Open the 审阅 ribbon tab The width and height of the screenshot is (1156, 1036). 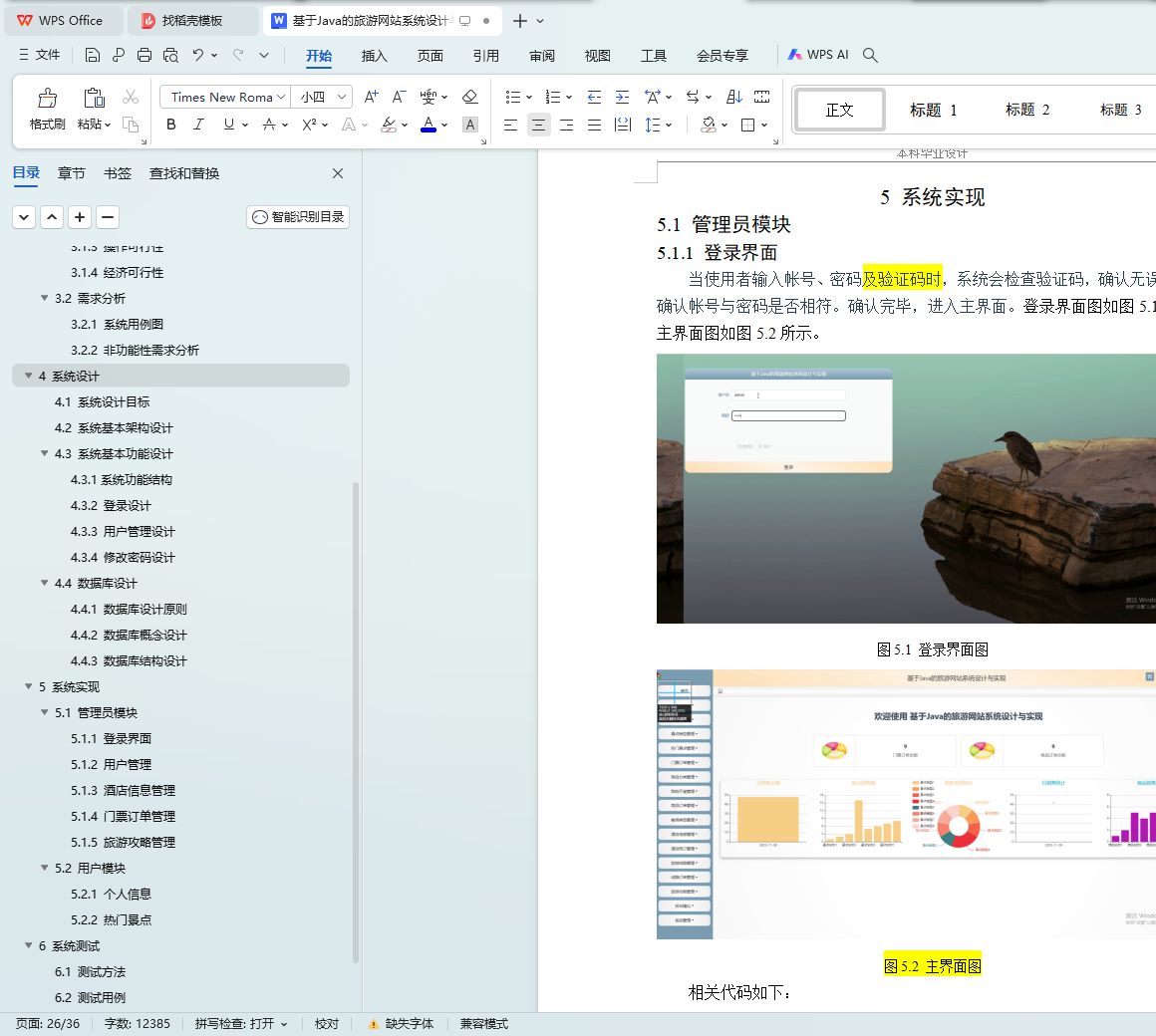pyautogui.click(x=542, y=55)
